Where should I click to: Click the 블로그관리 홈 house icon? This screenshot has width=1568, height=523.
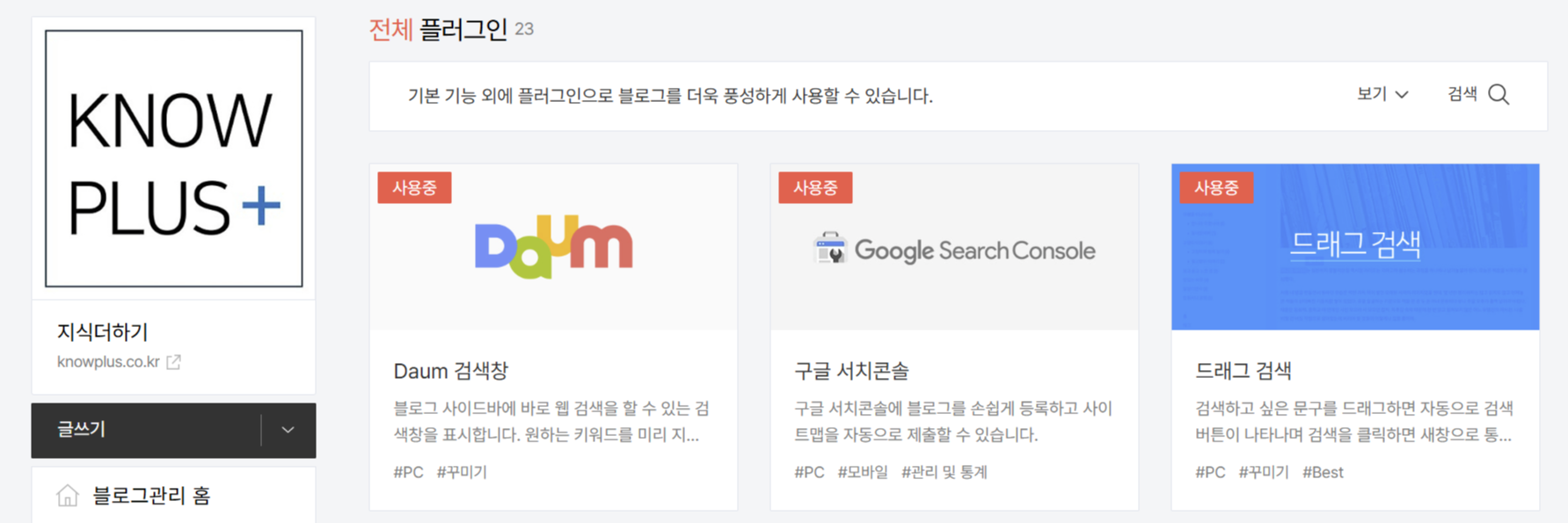[68, 496]
